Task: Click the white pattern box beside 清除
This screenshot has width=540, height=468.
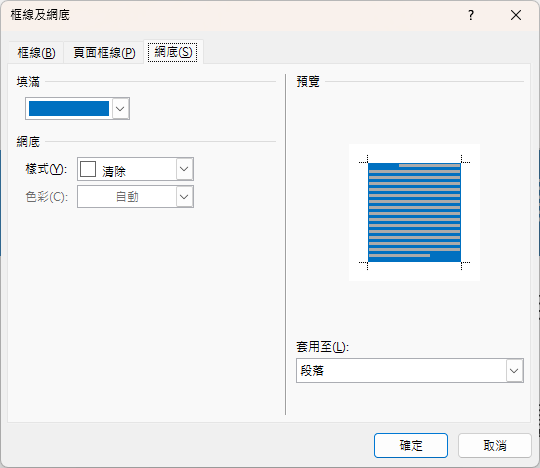Action: pos(88,169)
